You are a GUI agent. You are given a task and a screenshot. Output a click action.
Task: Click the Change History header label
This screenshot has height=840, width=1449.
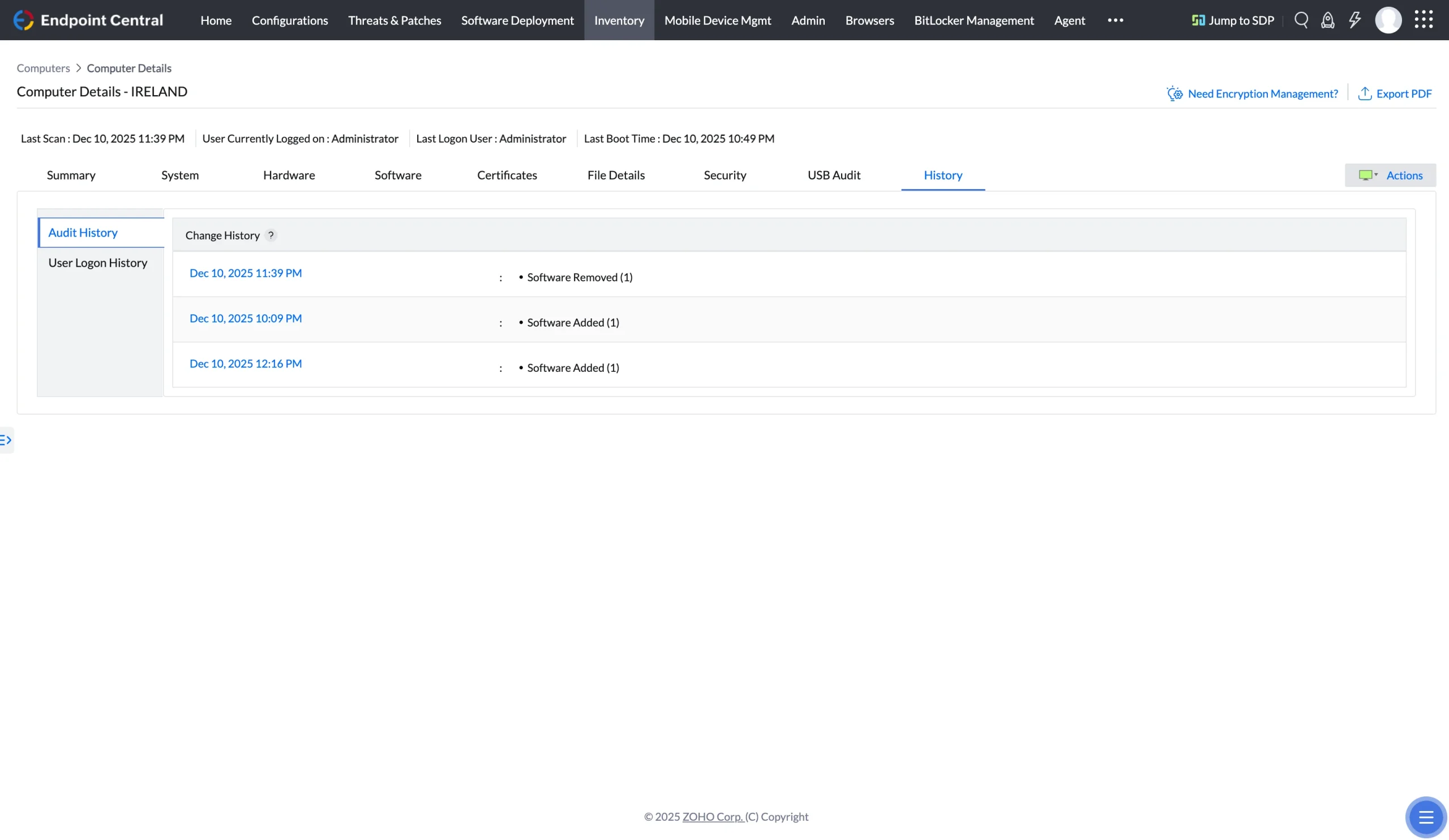coord(222,235)
